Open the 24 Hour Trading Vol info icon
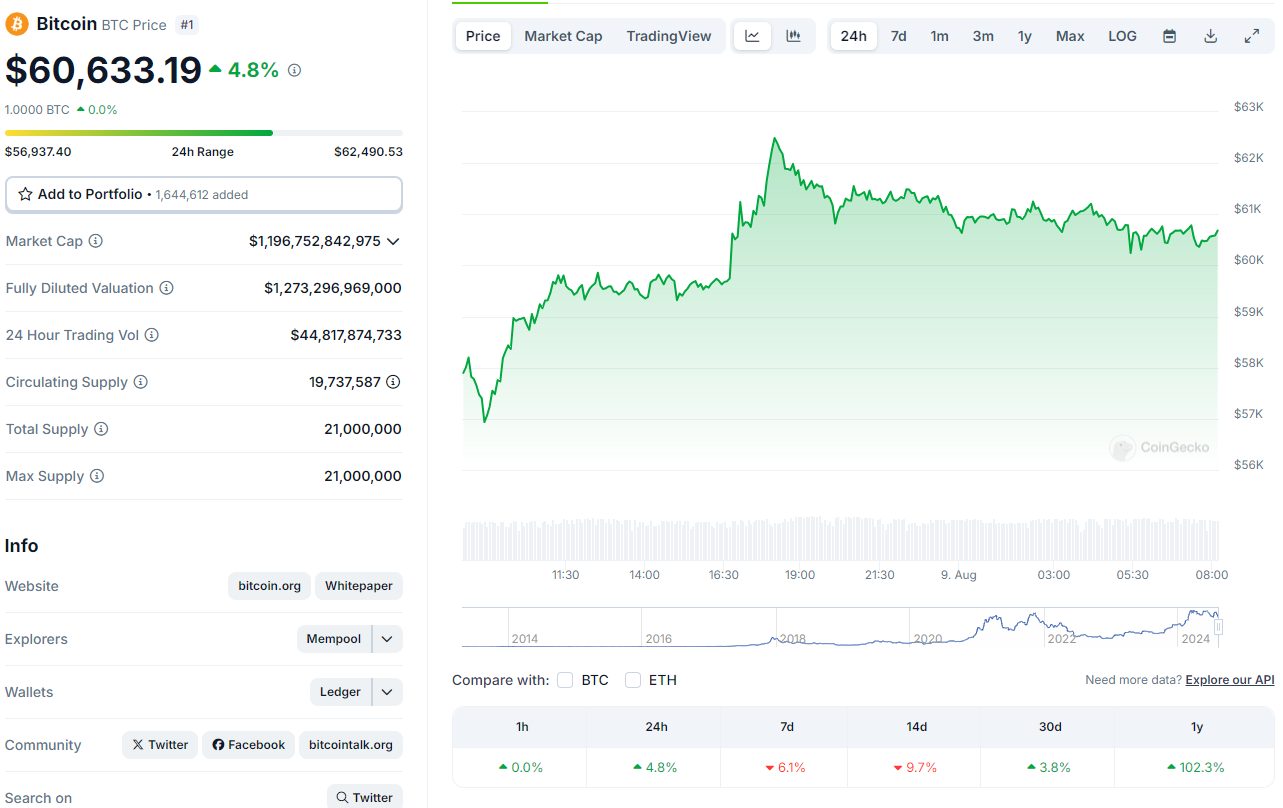The width and height of the screenshot is (1283, 808). [152, 335]
